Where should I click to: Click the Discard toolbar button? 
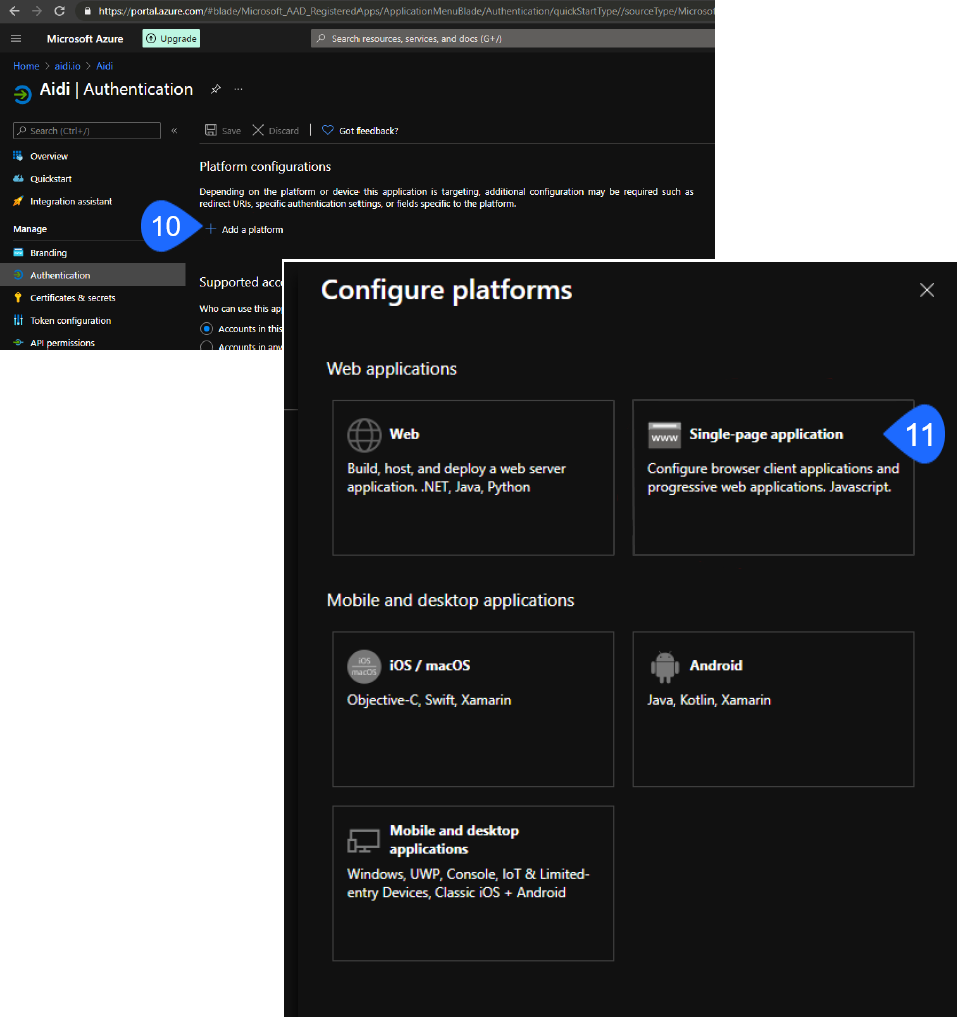(276, 131)
